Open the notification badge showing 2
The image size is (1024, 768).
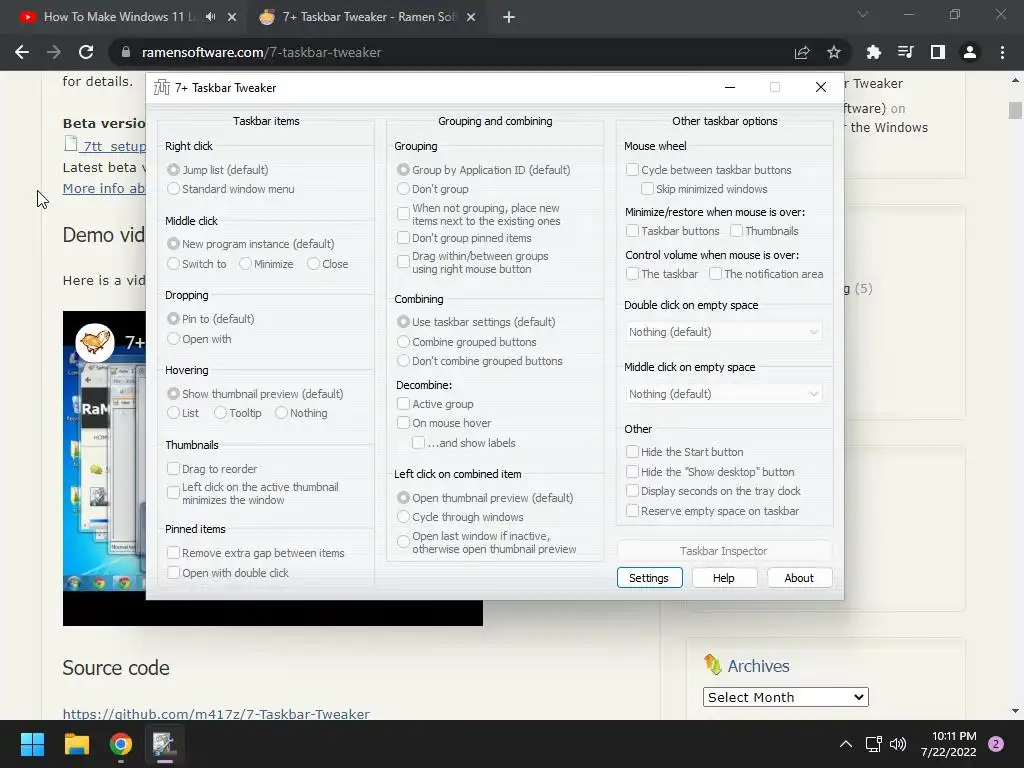[x=996, y=744]
